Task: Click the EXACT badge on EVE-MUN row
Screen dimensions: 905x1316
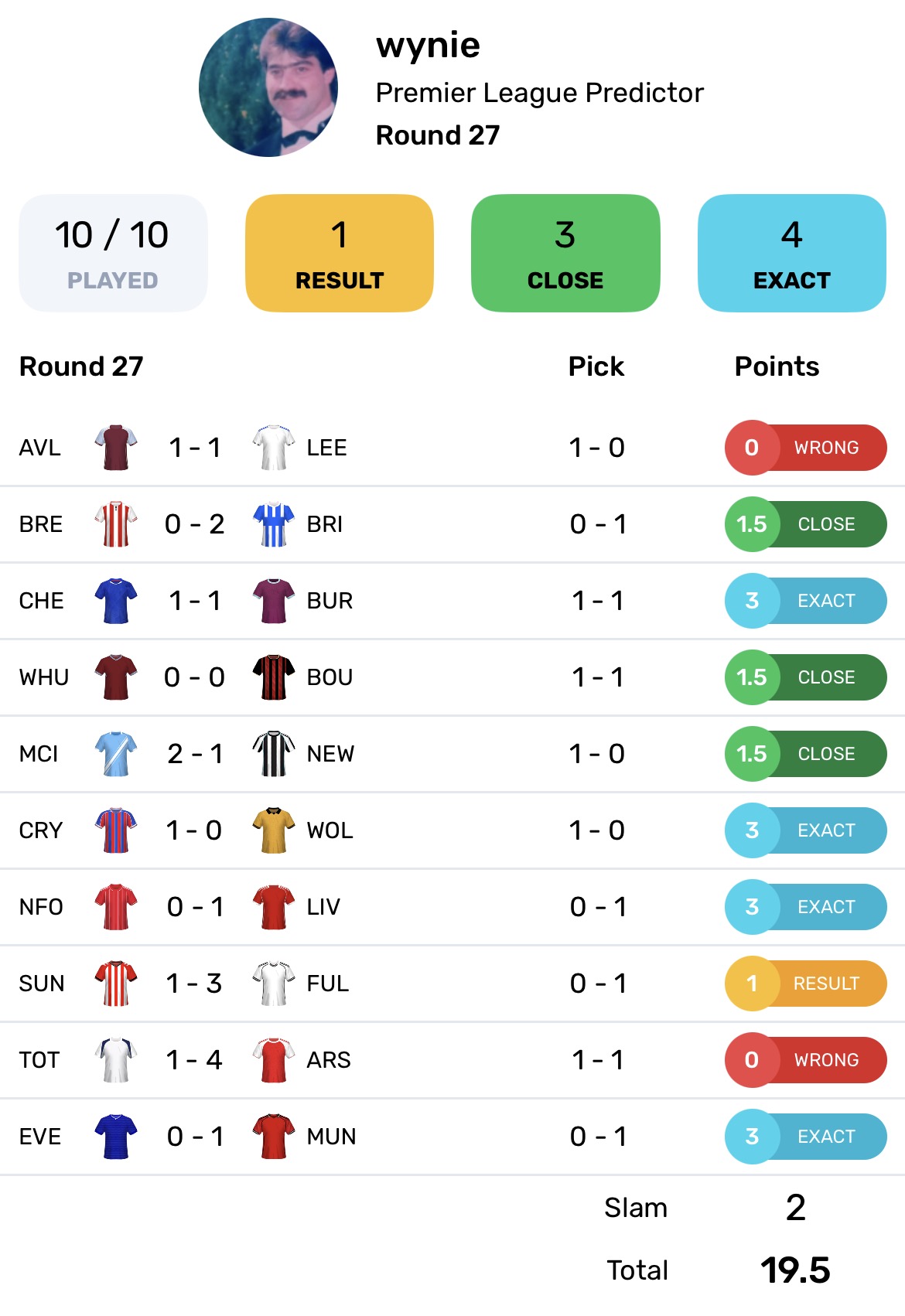Action: tap(805, 1137)
